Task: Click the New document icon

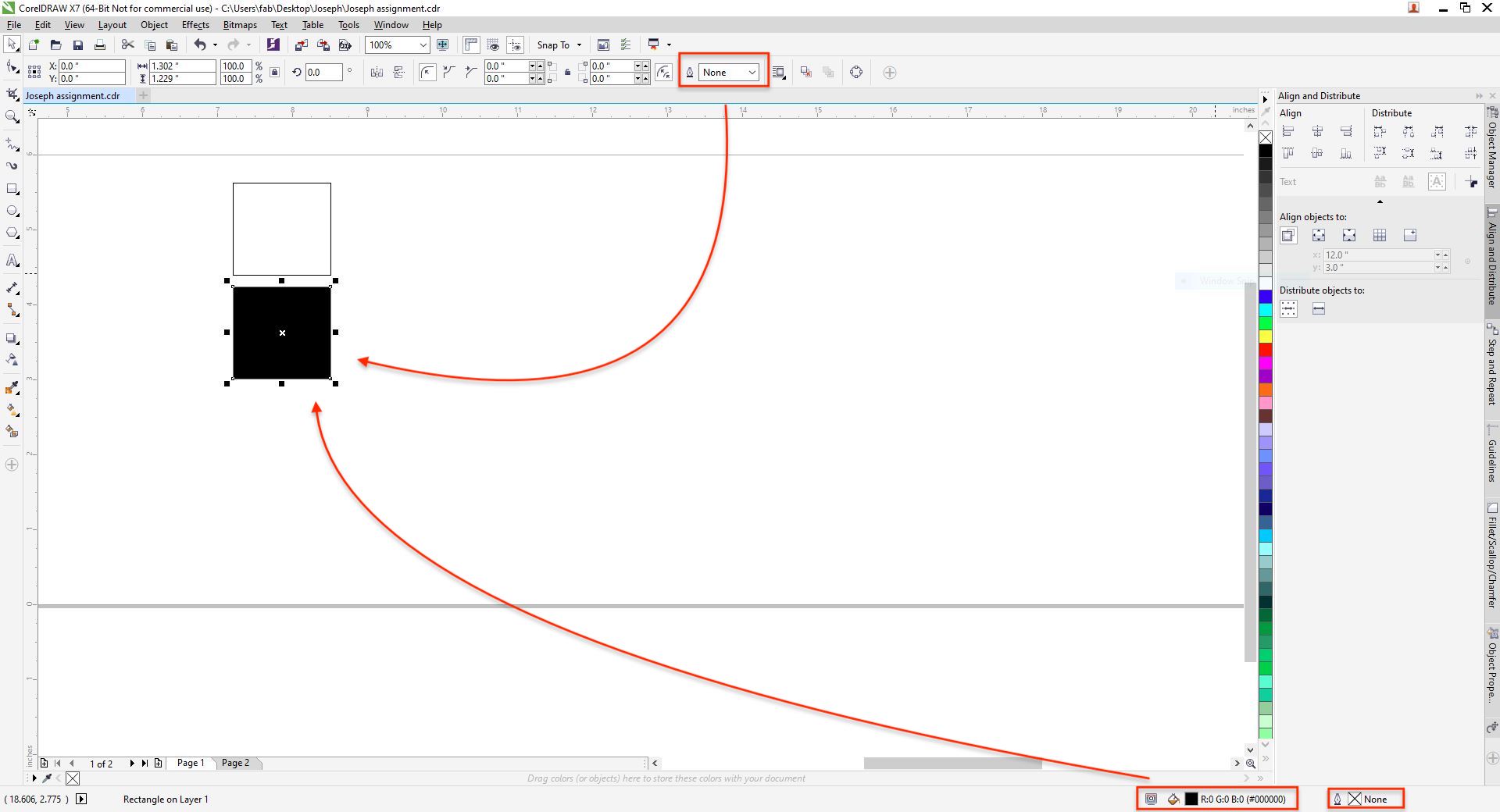Action: [x=34, y=45]
